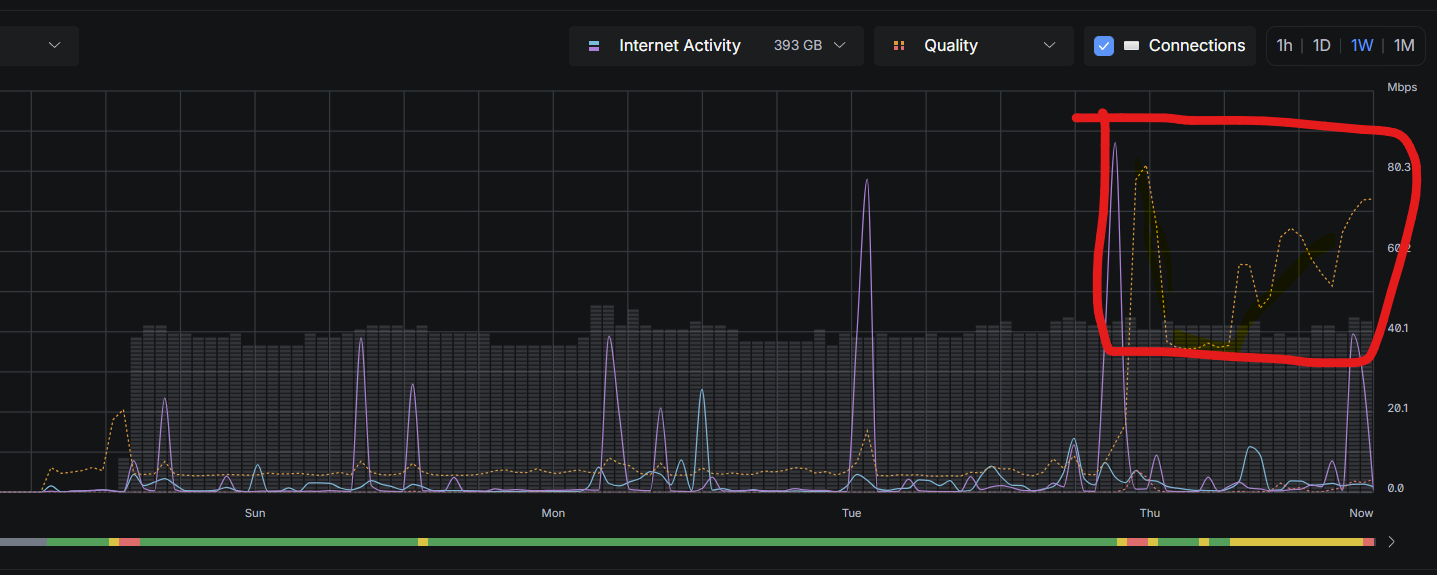The width and height of the screenshot is (1437, 575).
Task: Select the 1M time range
Action: [1404, 46]
